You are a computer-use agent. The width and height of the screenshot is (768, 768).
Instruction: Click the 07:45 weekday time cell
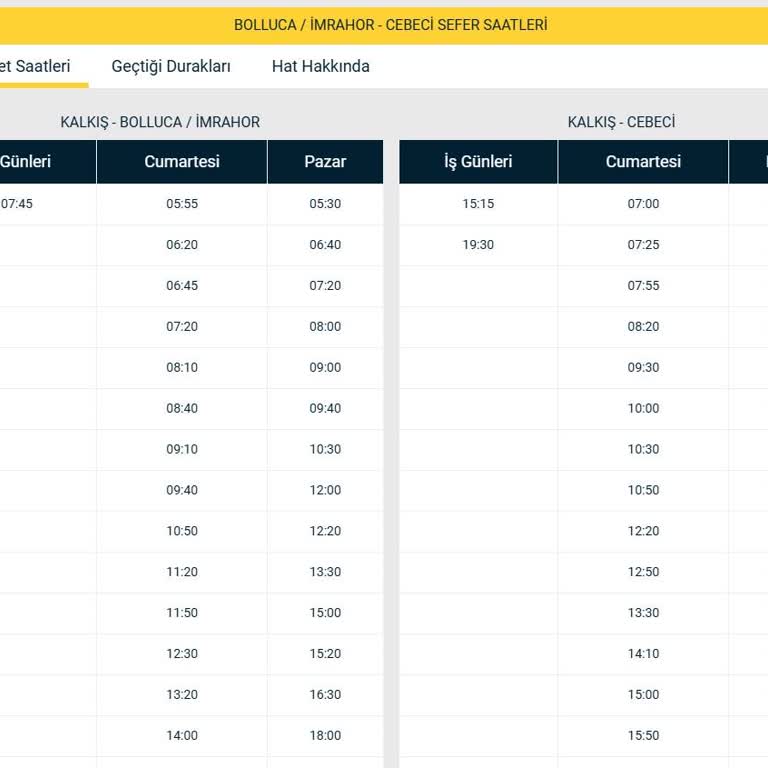point(18,204)
